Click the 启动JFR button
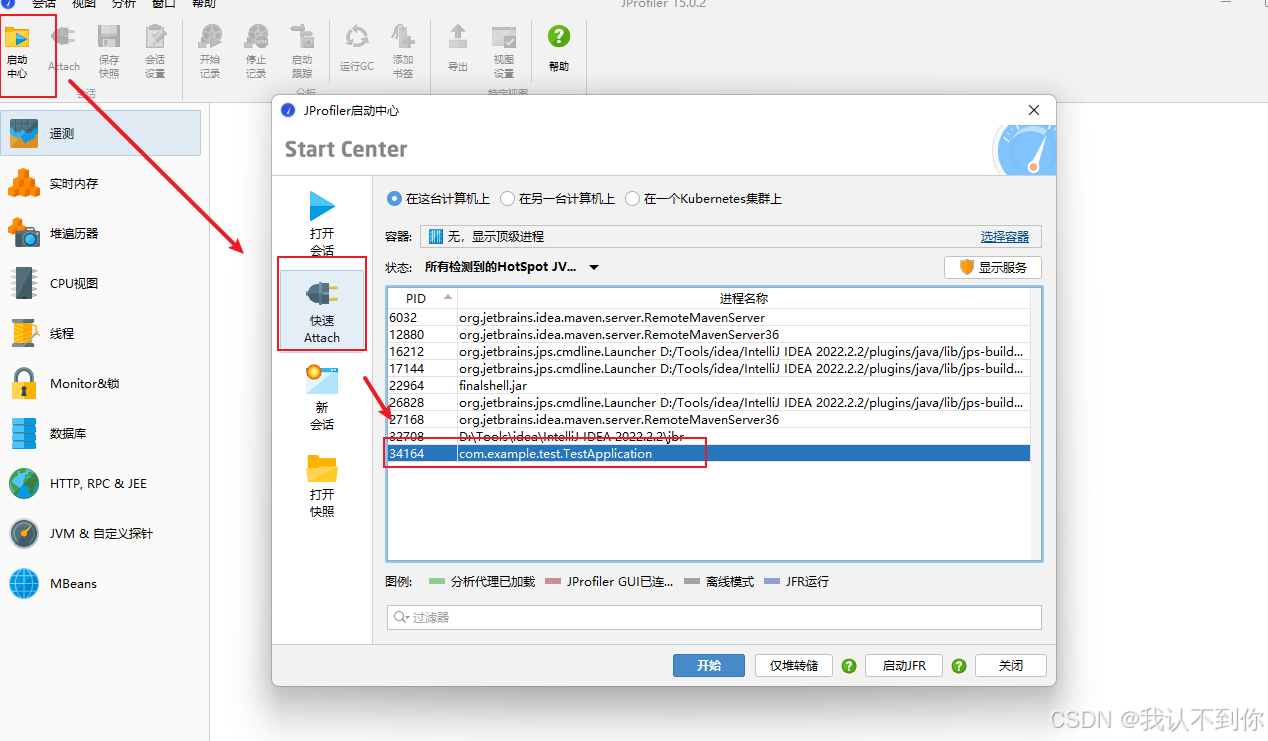Screen dimensions: 1268x741 point(904,665)
